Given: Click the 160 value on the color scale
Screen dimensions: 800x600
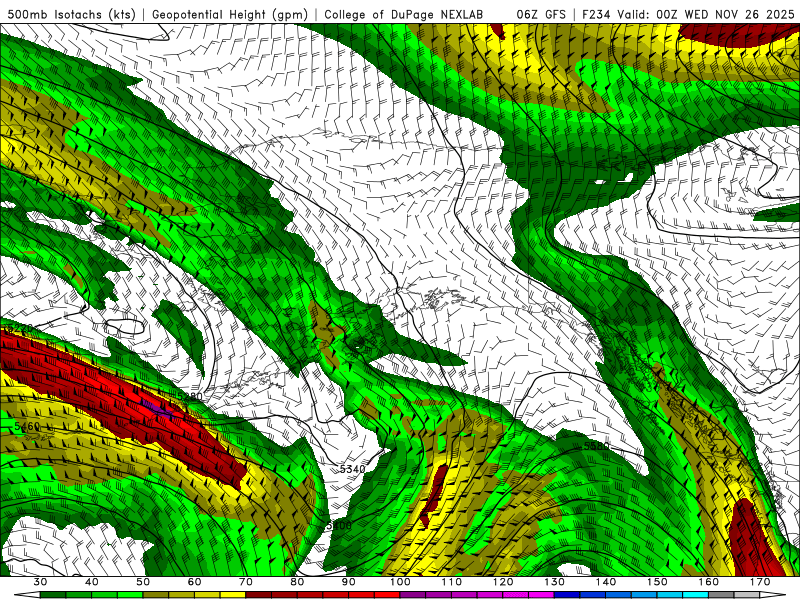Looking at the screenshot, I should (x=709, y=582).
